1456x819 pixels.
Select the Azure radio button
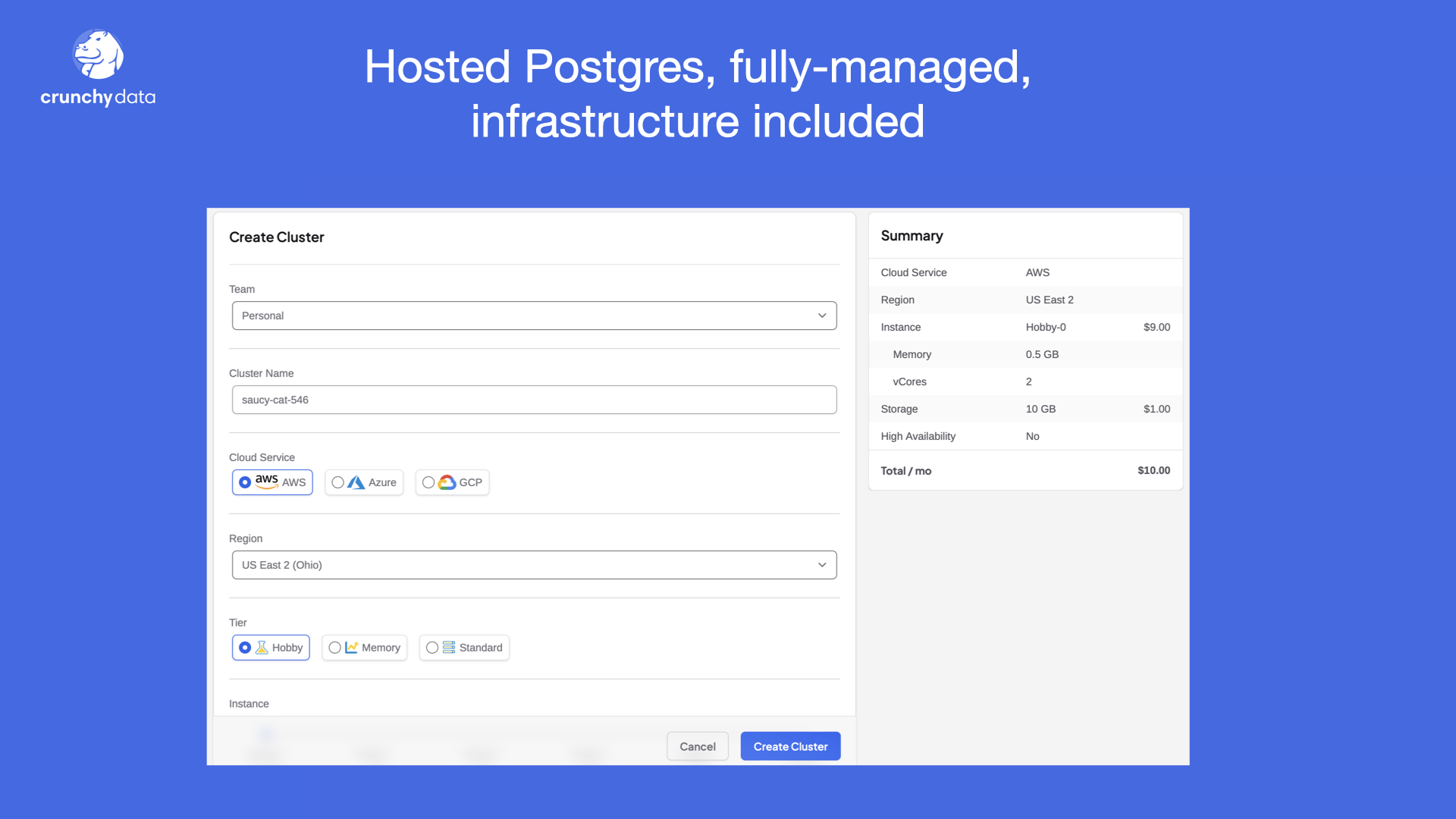337,482
